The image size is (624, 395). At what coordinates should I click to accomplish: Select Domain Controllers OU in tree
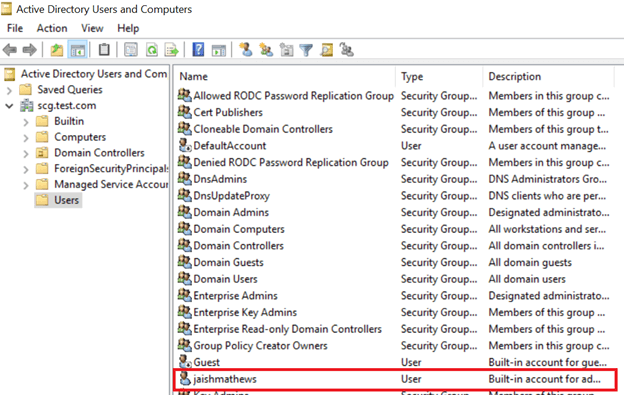coord(99,153)
